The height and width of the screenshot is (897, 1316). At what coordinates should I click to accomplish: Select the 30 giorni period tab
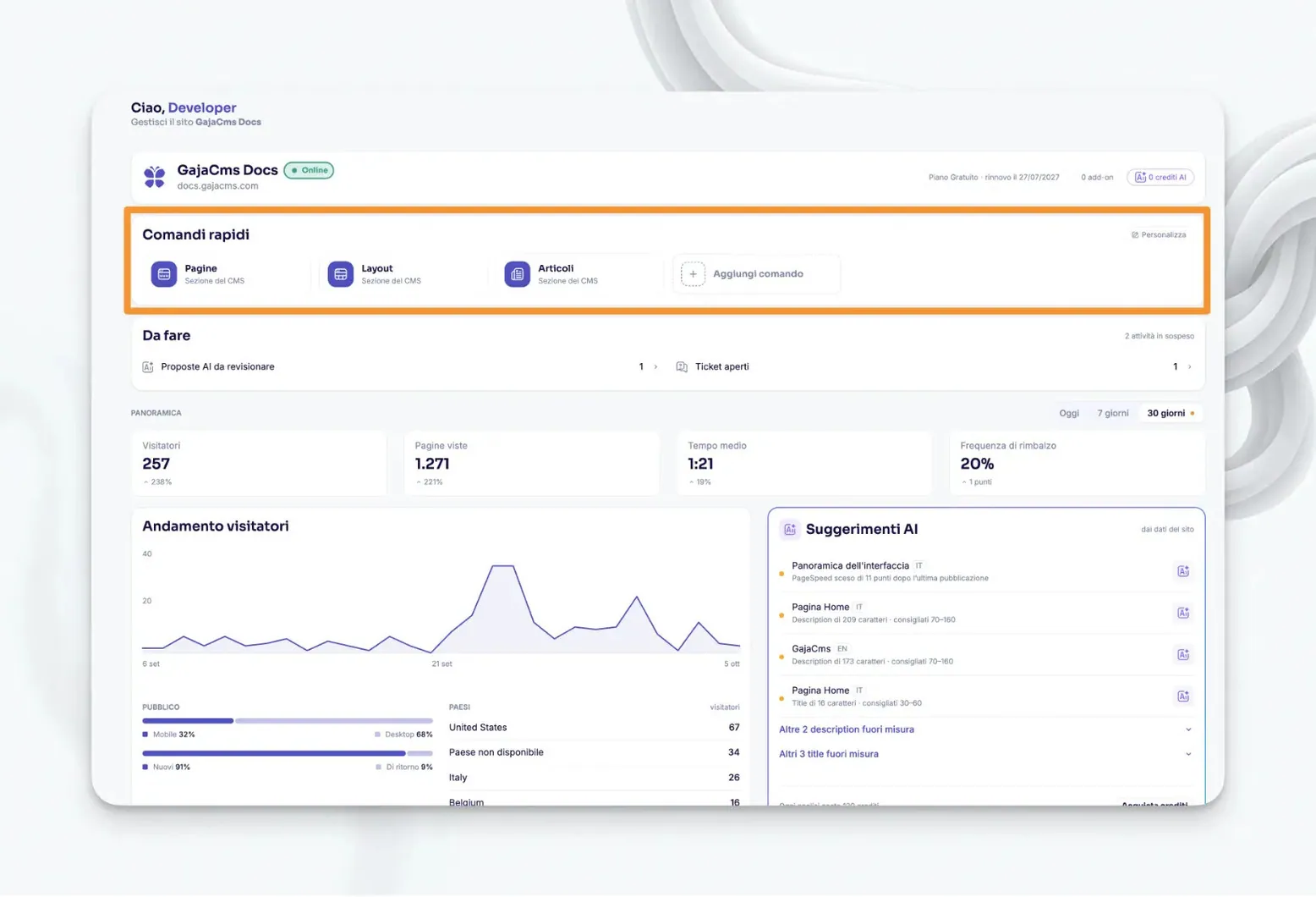1171,413
